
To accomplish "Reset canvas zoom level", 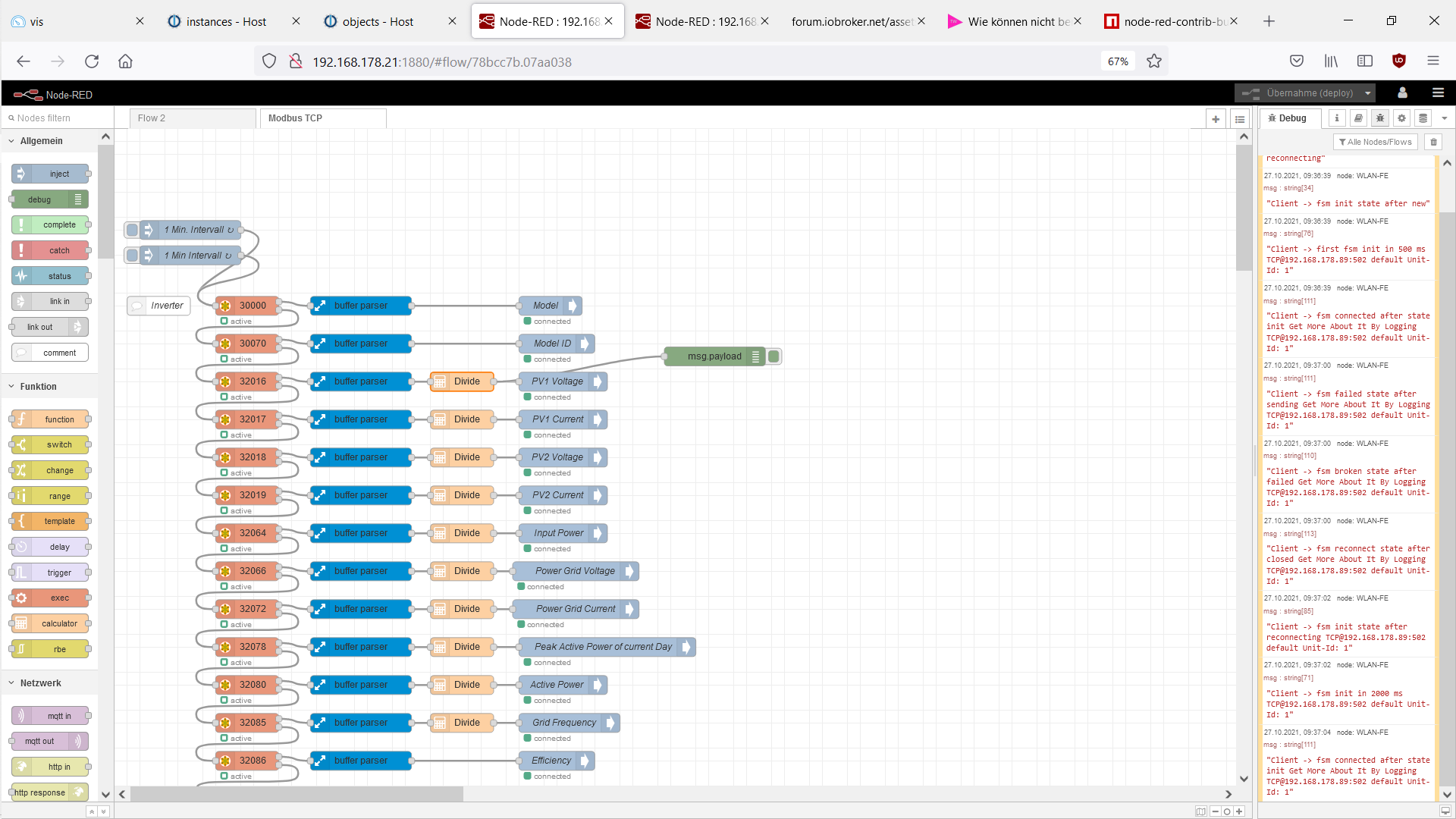I will coord(1227,811).
